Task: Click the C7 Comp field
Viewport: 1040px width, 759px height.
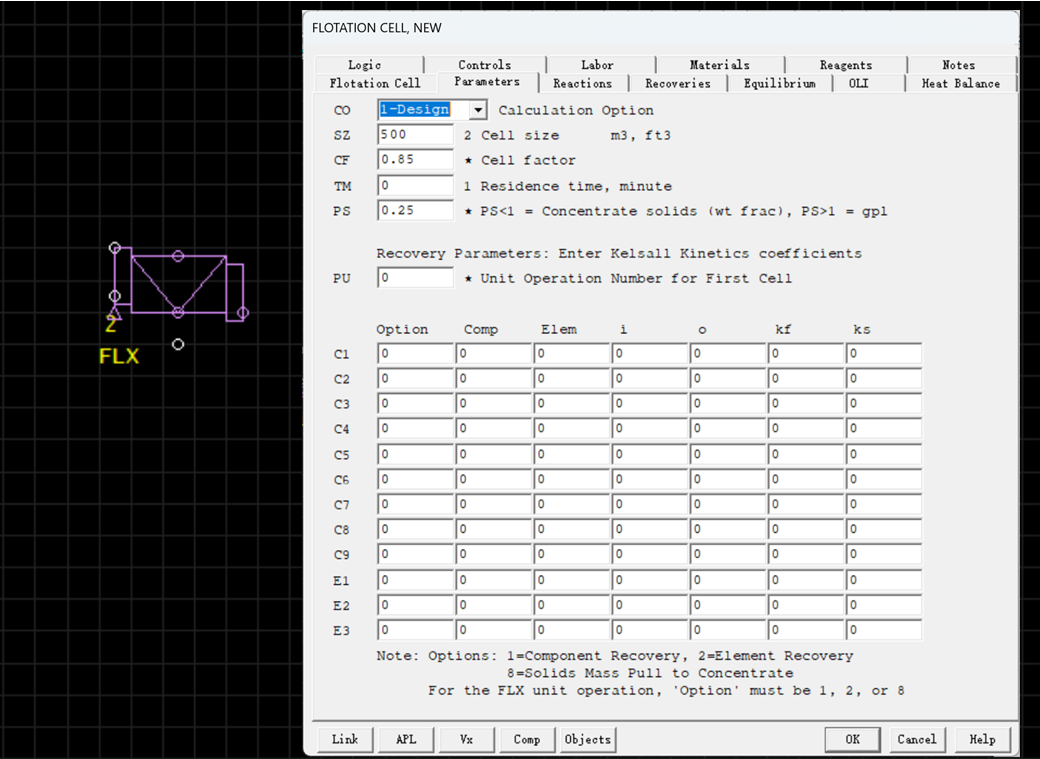Action: (x=493, y=504)
